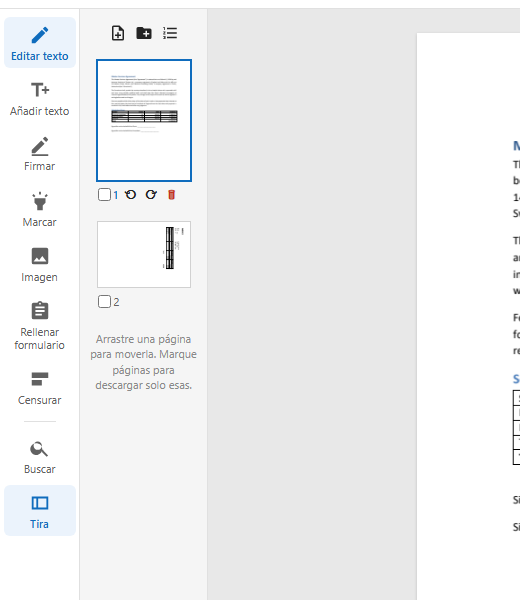Activate the Marcar highlighter tool
The width and height of the screenshot is (520, 600).
pos(40,209)
